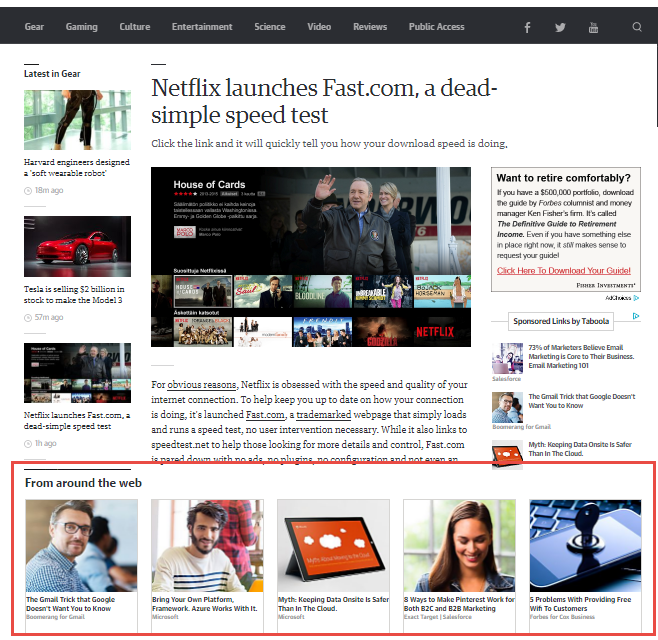Click the 'From around the web' heading
This screenshot has width=658, height=640.
[83, 483]
